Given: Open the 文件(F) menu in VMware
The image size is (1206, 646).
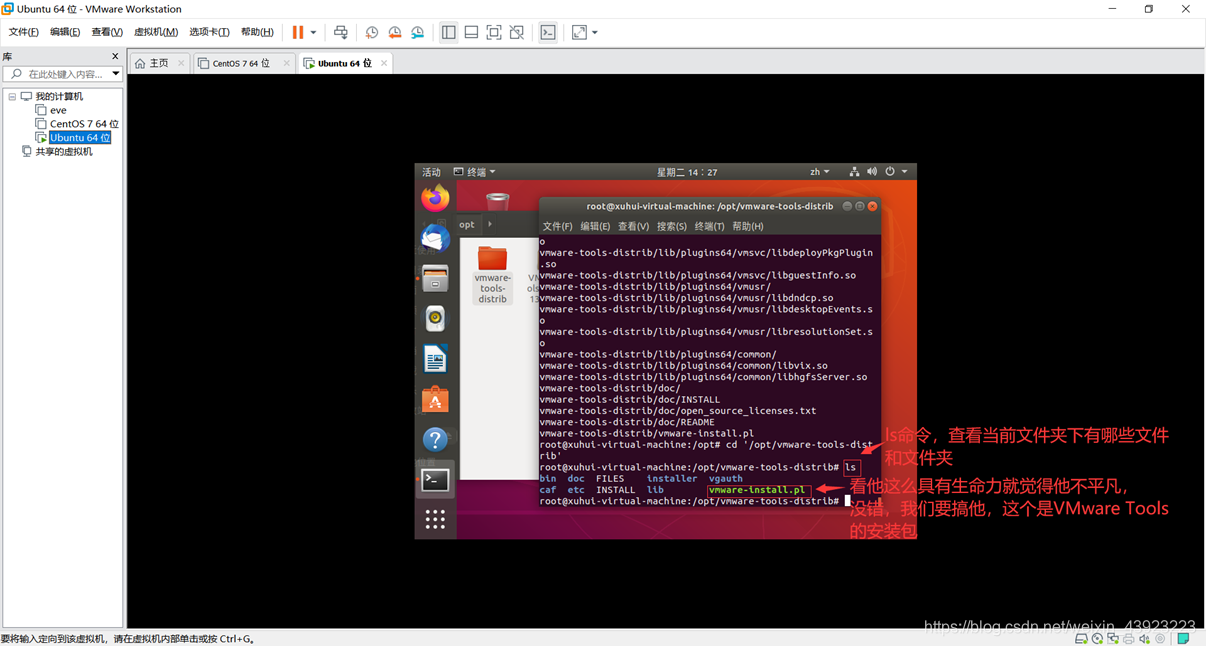Looking at the screenshot, I should [24, 32].
